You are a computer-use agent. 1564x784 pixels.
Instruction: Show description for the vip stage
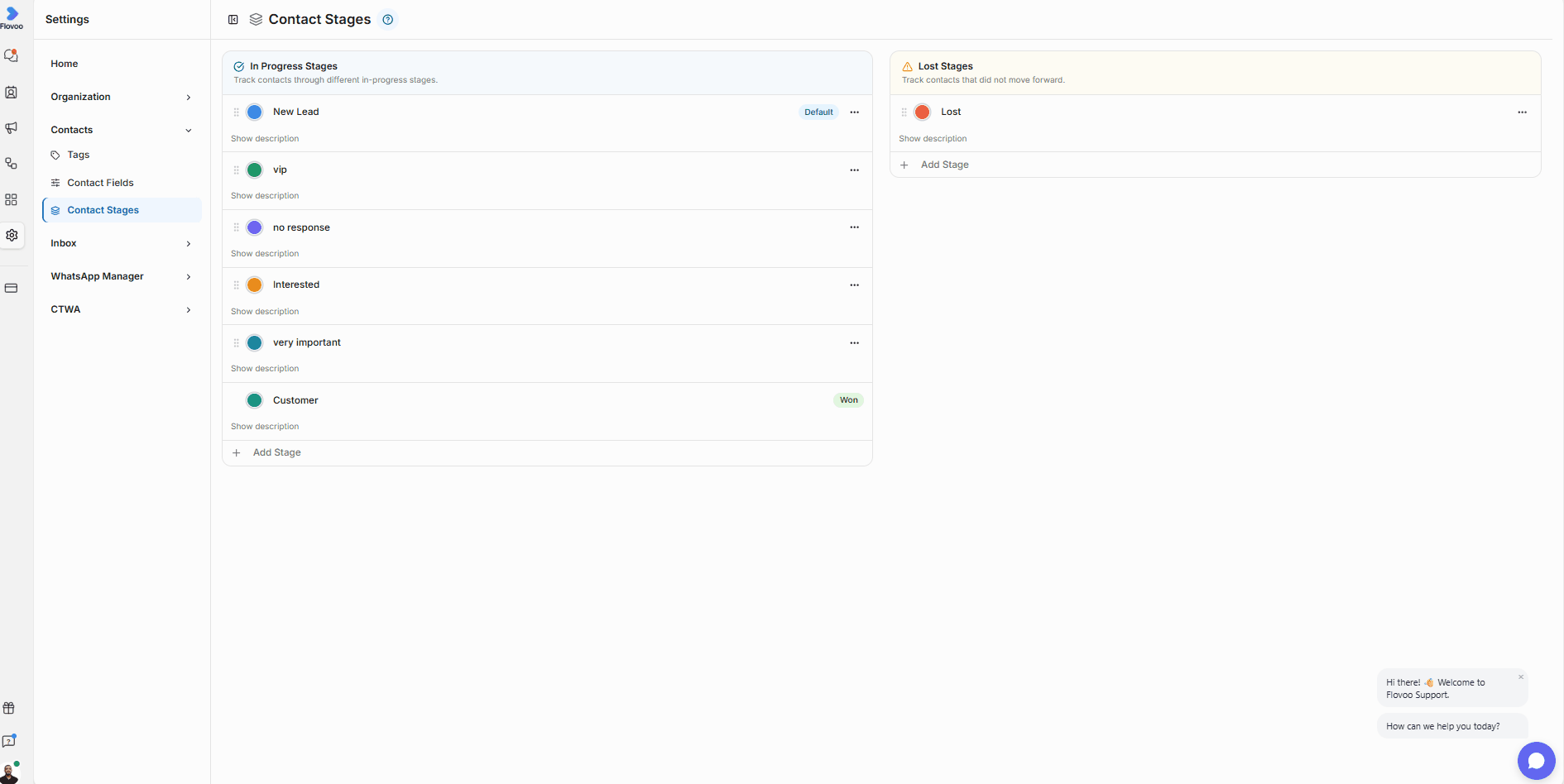[x=265, y=196]
